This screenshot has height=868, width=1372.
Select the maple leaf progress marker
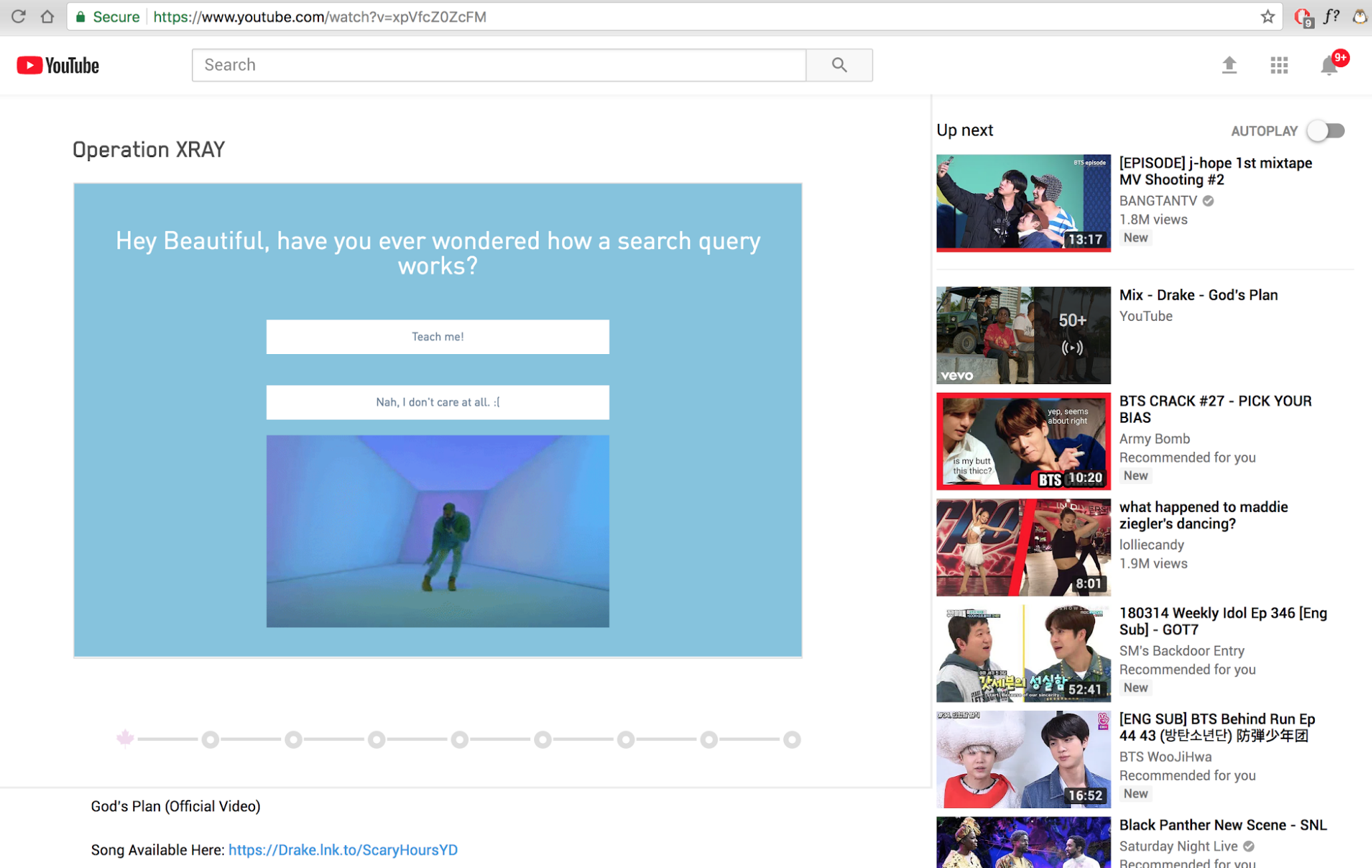tap(125, 738)
